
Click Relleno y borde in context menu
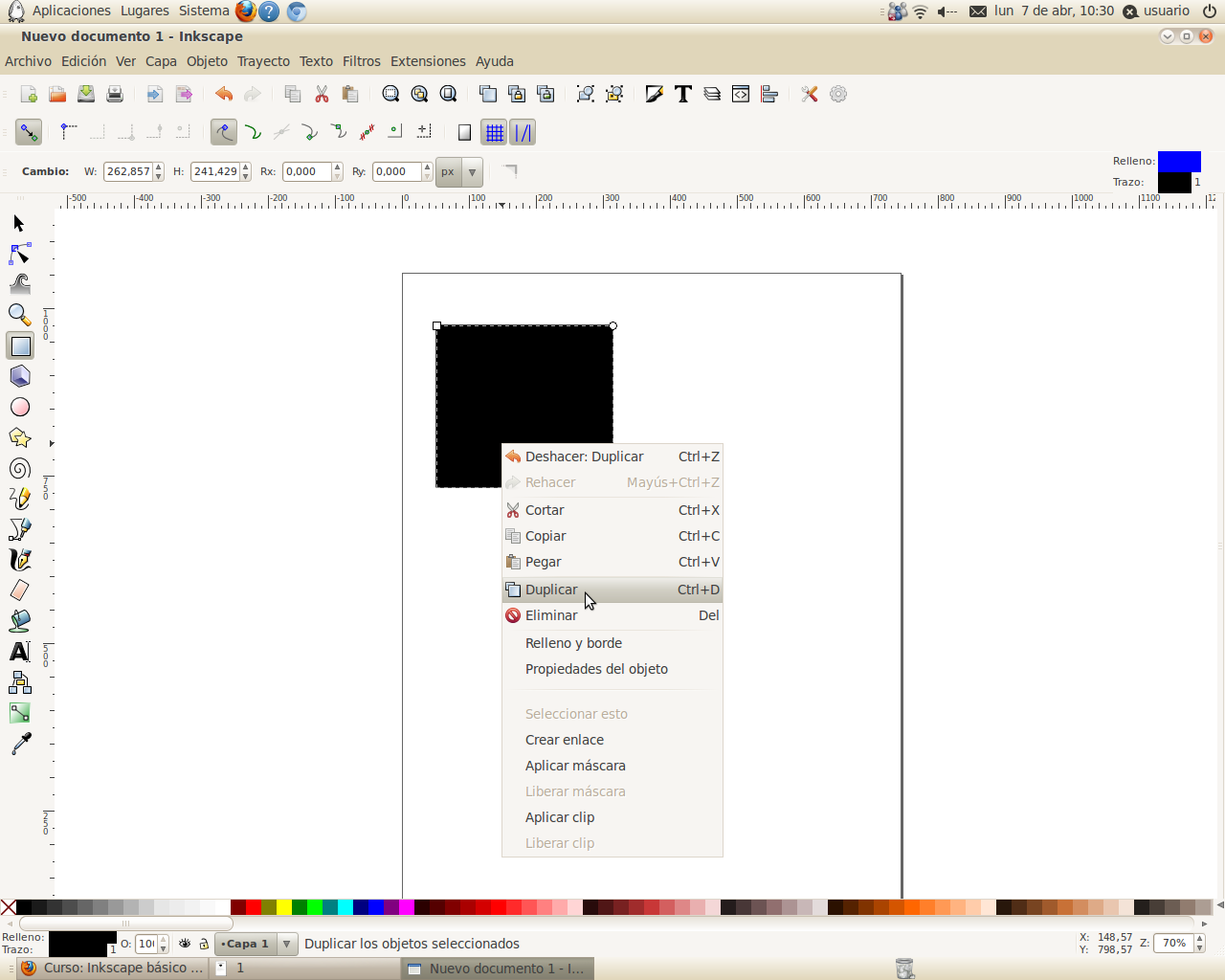coord(573,643)
